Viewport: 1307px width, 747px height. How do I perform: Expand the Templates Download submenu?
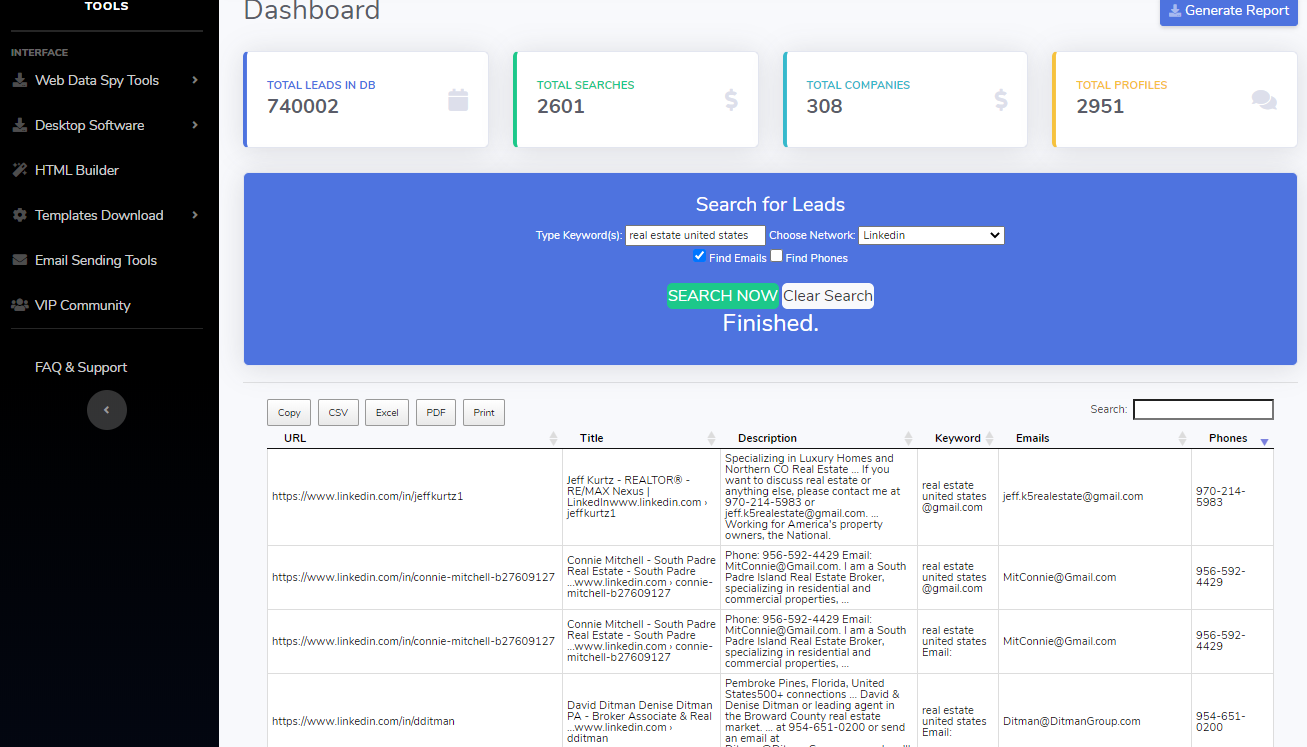[x=105, y=215]
